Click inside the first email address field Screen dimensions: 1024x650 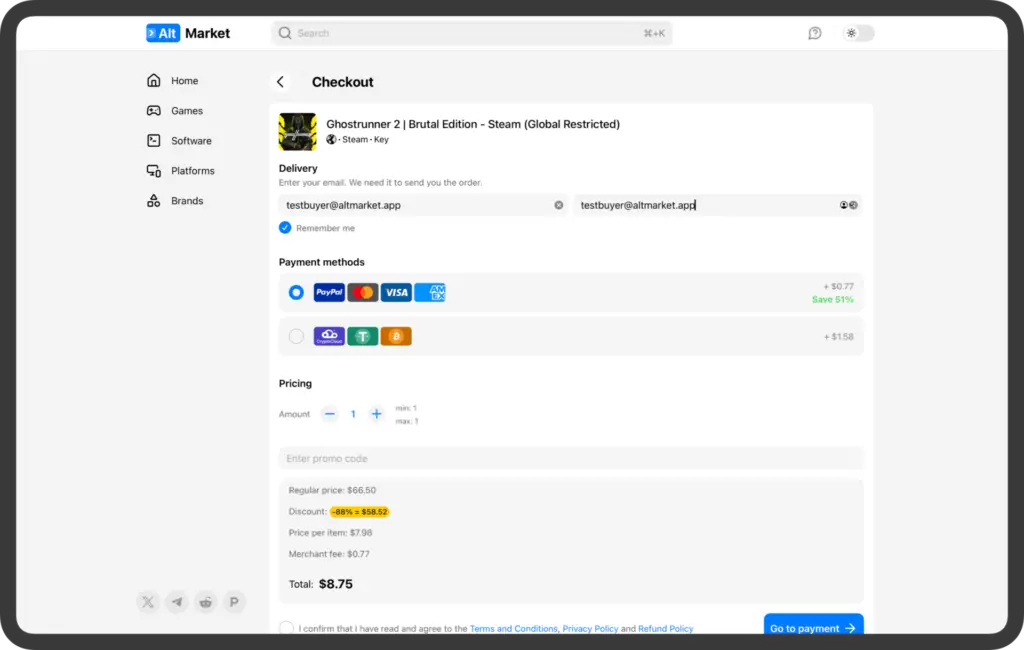[x=418, y=205]
